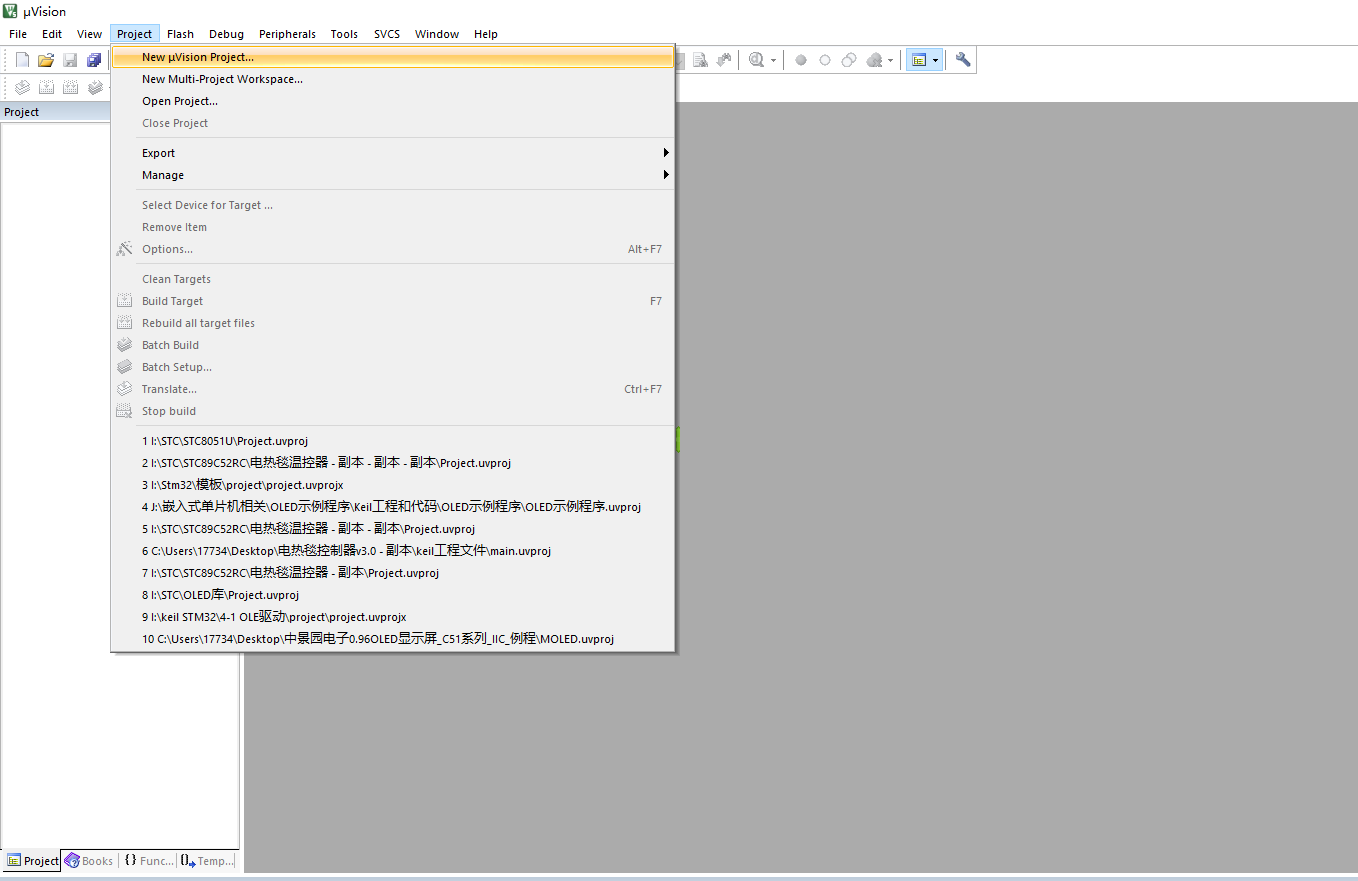Switch to the Books tab
Image resolution: width=1358 pixels, height=881 pixels.
[89, 861]
